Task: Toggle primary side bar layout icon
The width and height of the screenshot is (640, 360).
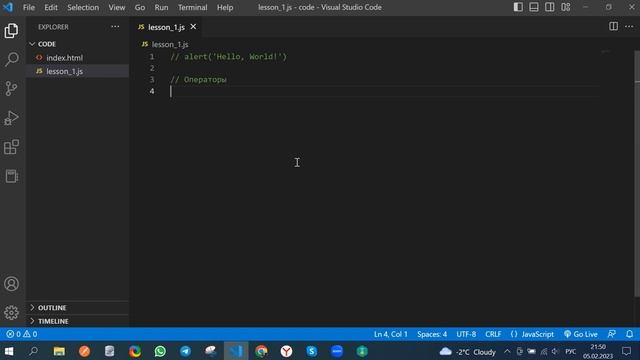Action: [518, 7]
